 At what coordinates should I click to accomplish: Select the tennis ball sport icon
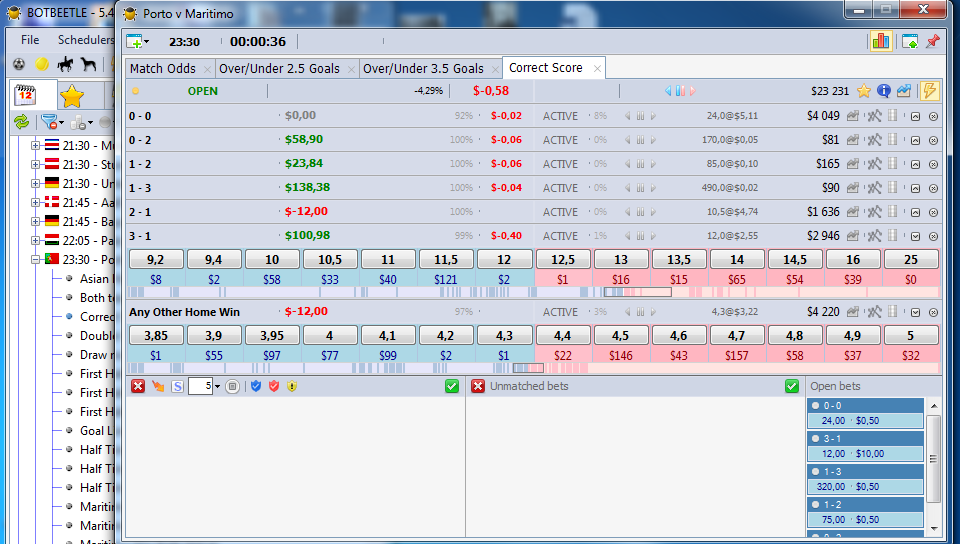point(42,64)
